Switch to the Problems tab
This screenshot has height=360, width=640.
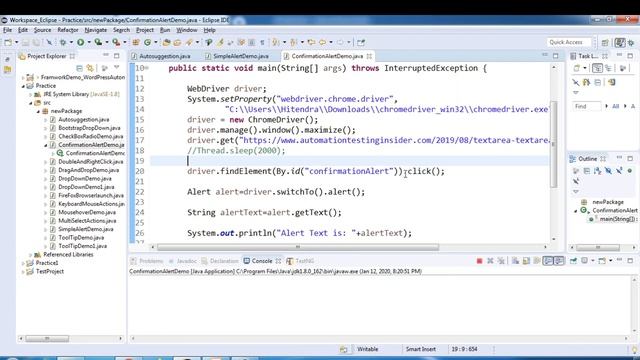147,261
